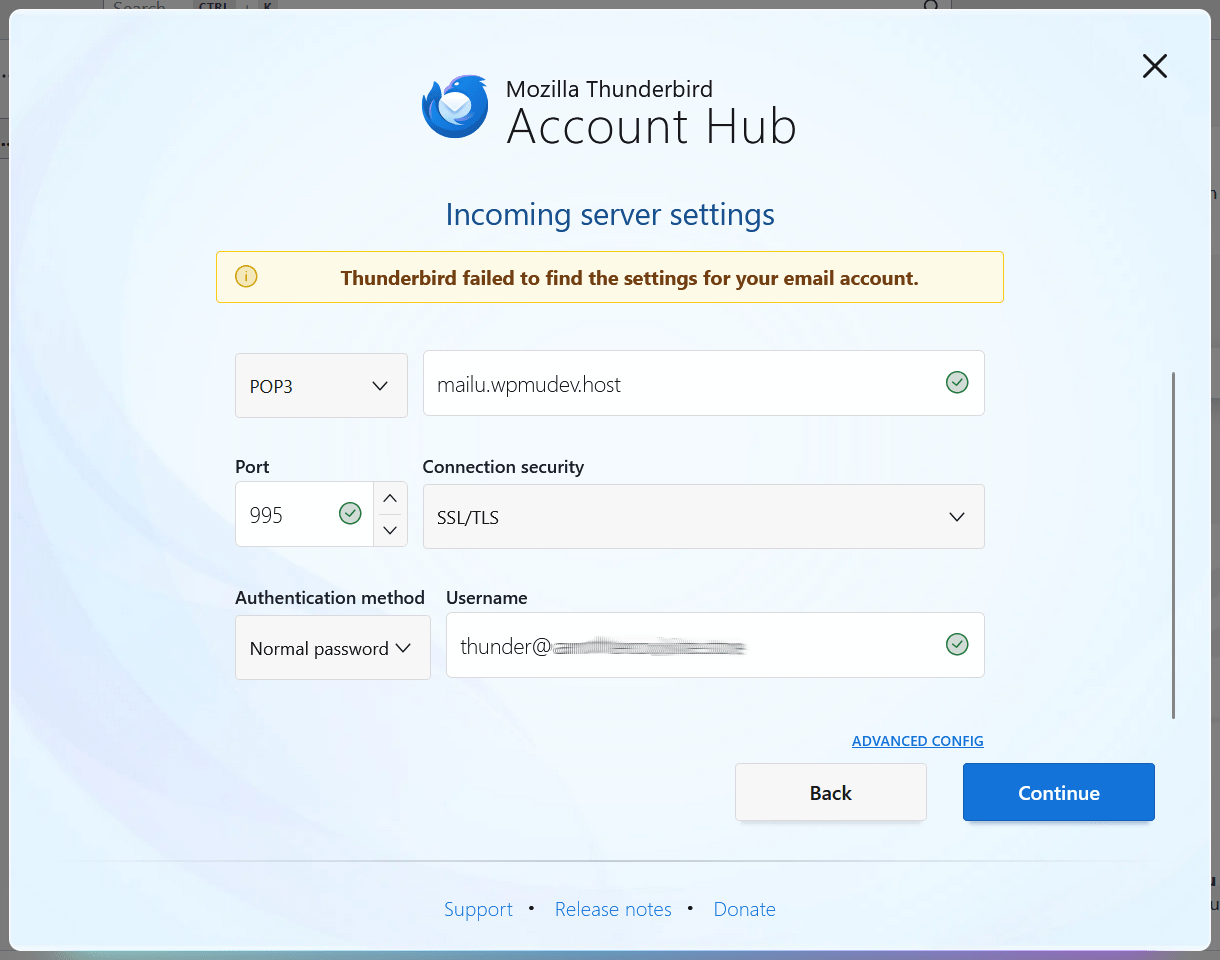The height and width of the screenshot is (960, 1220).
Task: Click the search magnifier icon in the background toolbar
Action: [x=930, y=8]
